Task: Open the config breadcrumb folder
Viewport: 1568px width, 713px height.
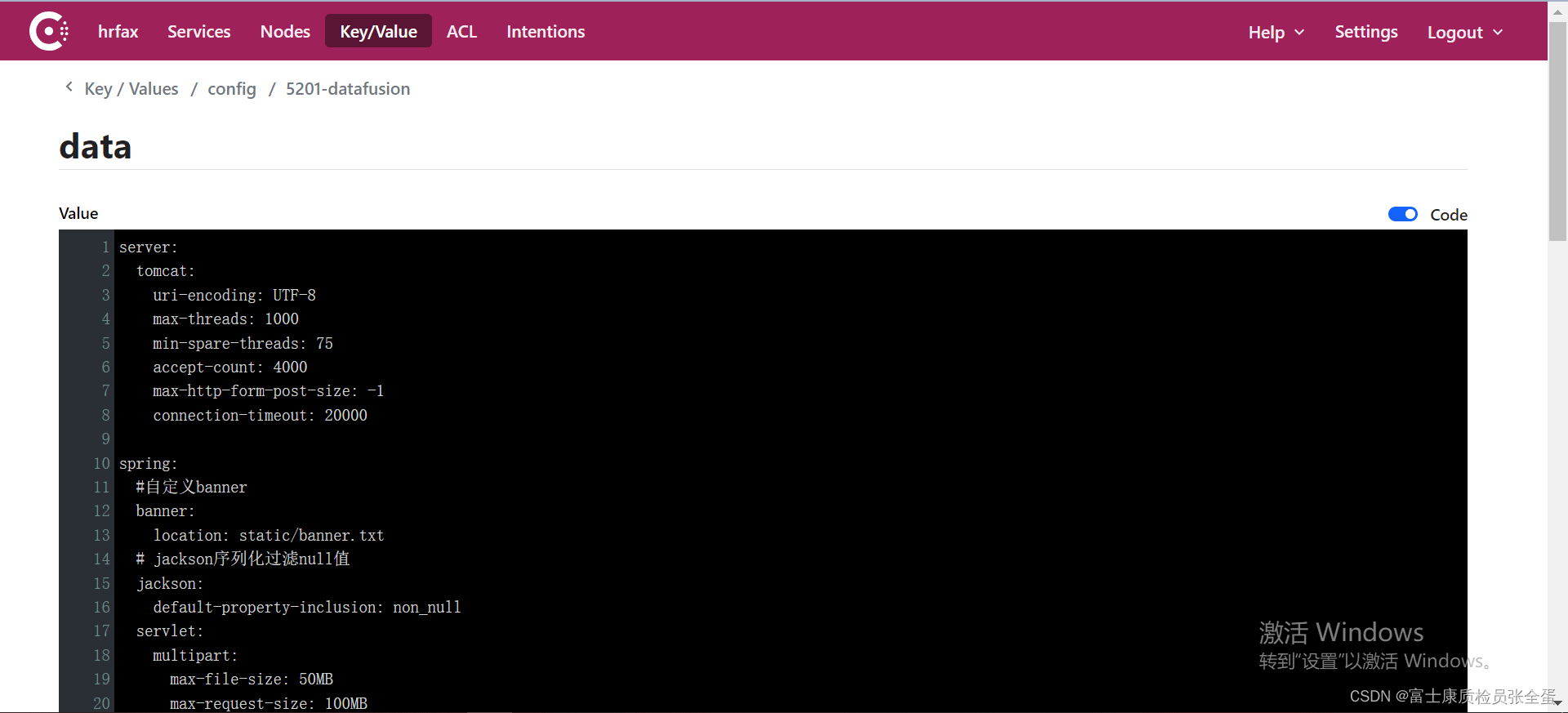Action: coord(232,89)
